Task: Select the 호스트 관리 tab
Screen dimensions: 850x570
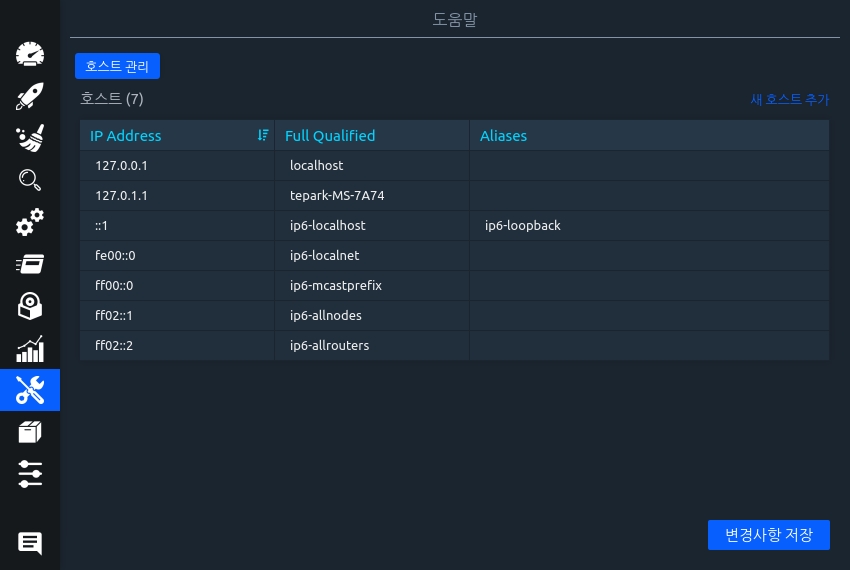Action: tap(117, 66)
